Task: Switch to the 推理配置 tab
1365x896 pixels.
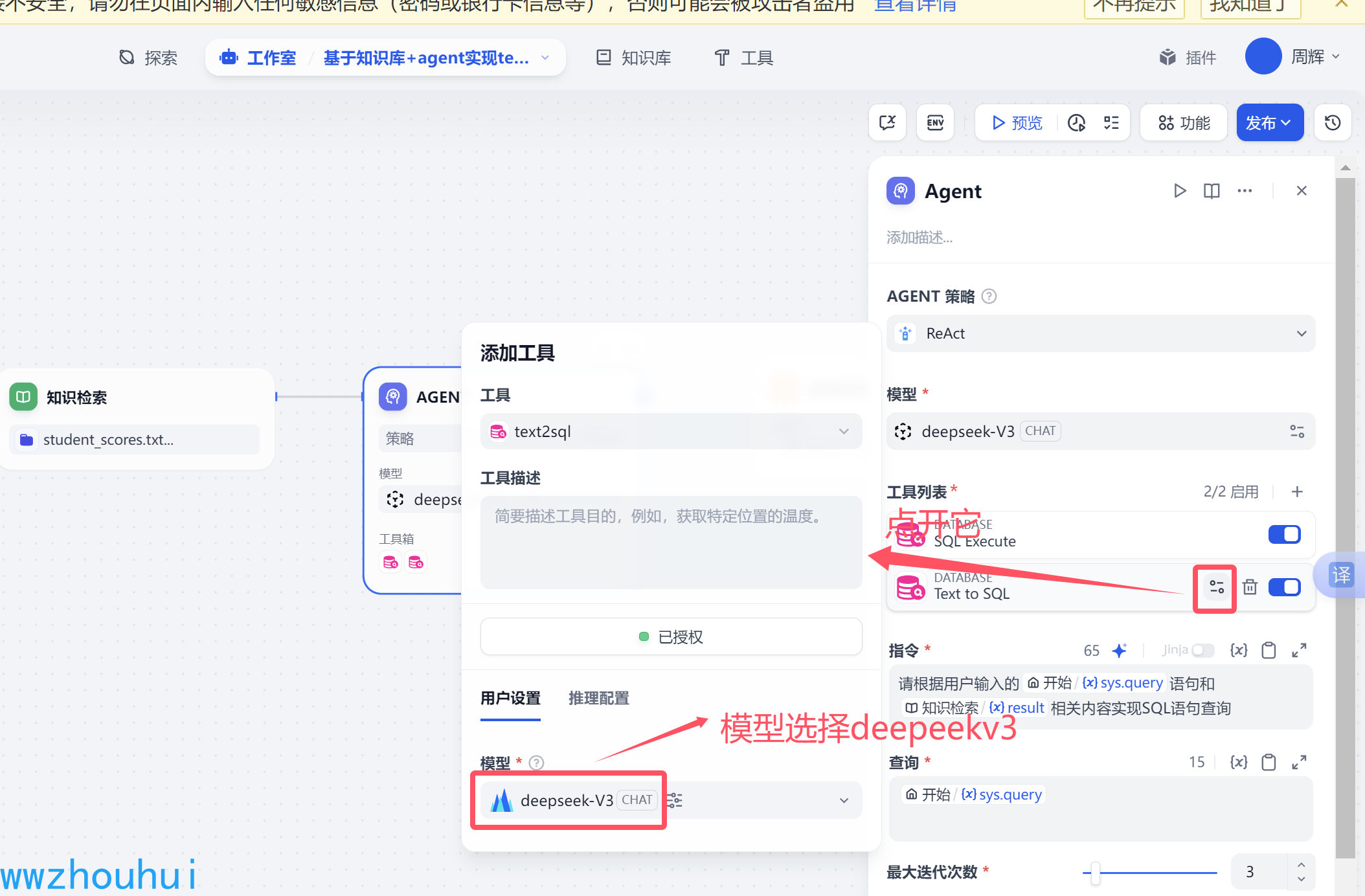Action: click(x=598, y=698)
